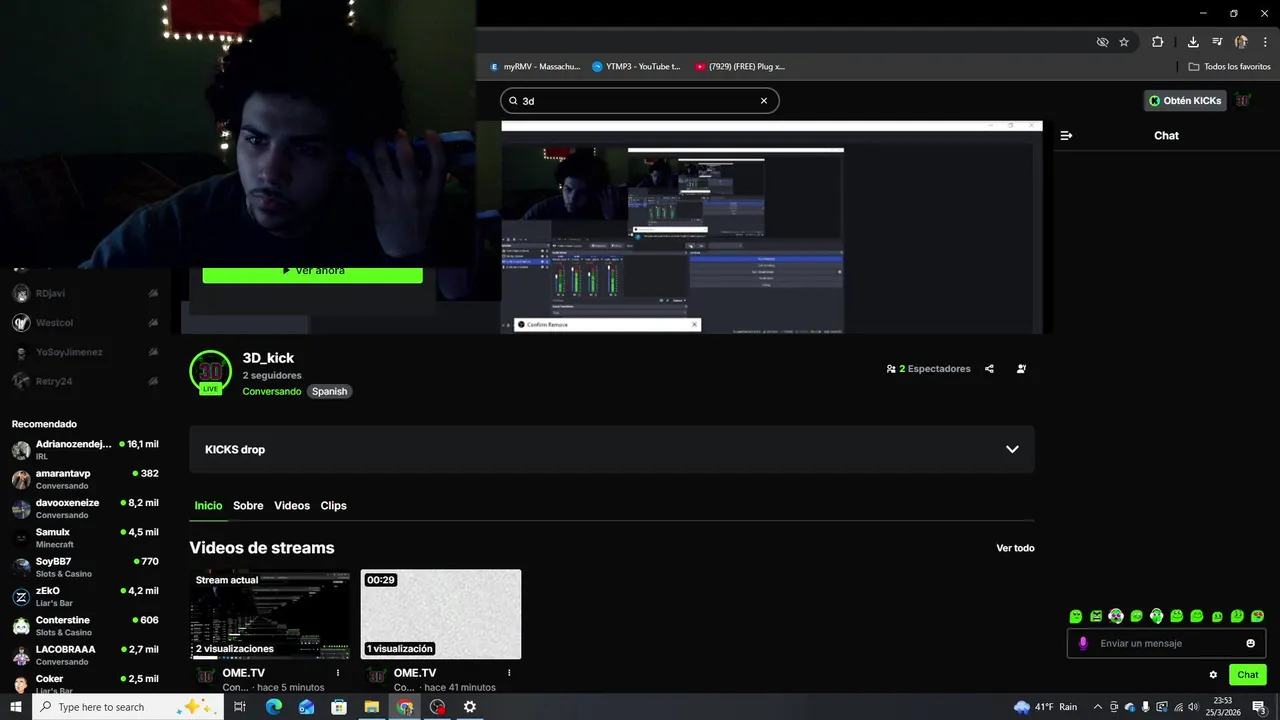Open the RDjavi channel in sidebar
Viewport: 1280px width, 720px height.
(x=85, y=294)
